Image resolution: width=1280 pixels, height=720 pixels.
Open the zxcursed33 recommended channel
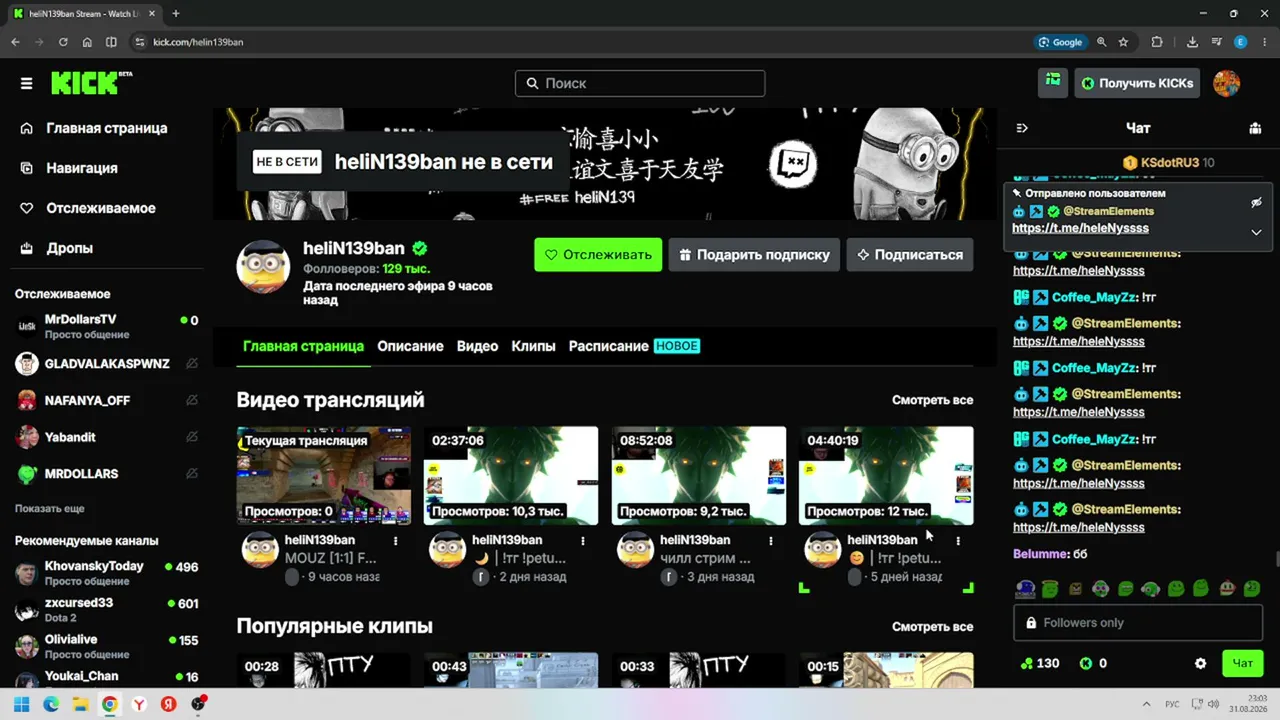coord(106,610)
